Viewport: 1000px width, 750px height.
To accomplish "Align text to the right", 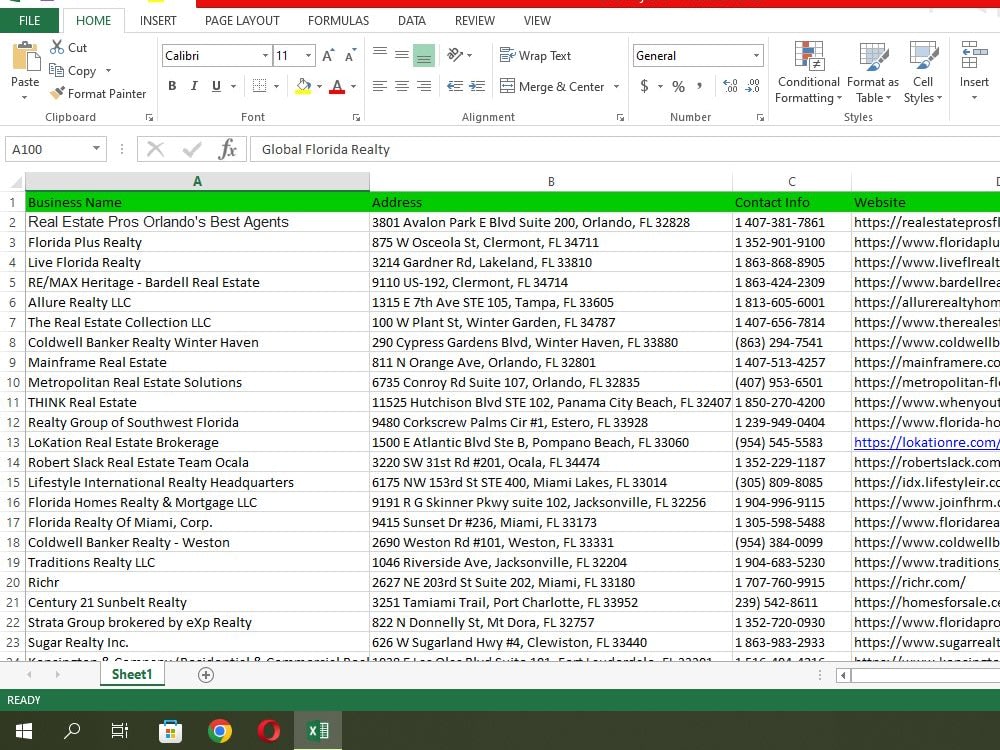I will (423, 86).
